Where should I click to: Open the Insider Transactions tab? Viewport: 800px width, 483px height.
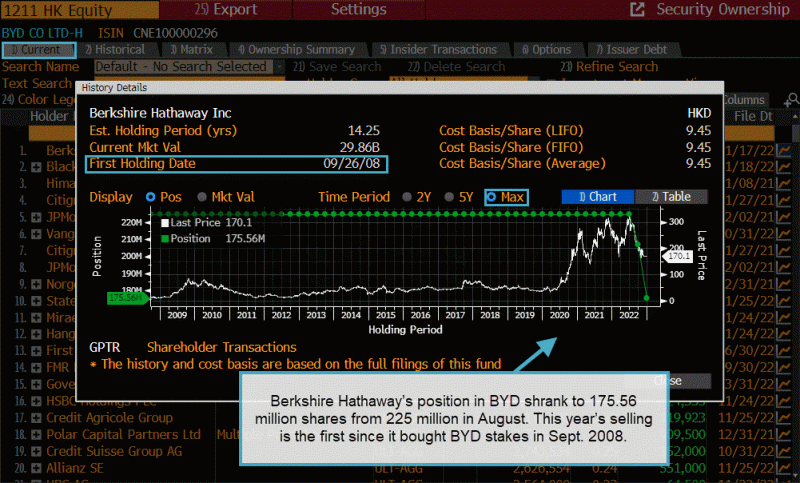(439, 50)
